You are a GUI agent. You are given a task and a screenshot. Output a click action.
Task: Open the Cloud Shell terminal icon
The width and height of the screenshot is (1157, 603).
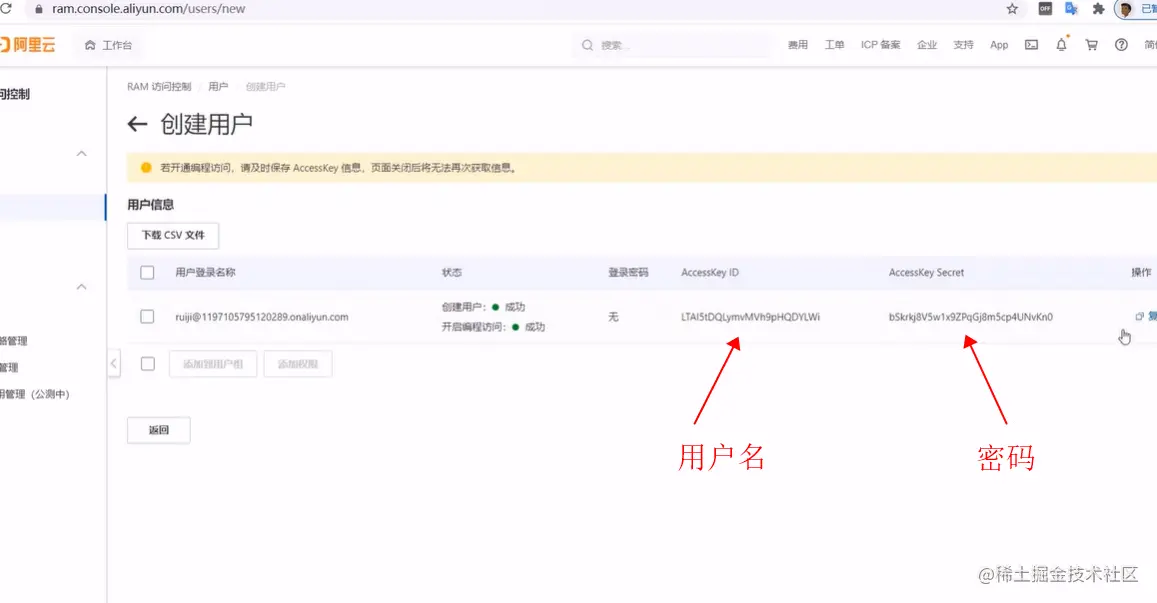[x=1032, y=45]
